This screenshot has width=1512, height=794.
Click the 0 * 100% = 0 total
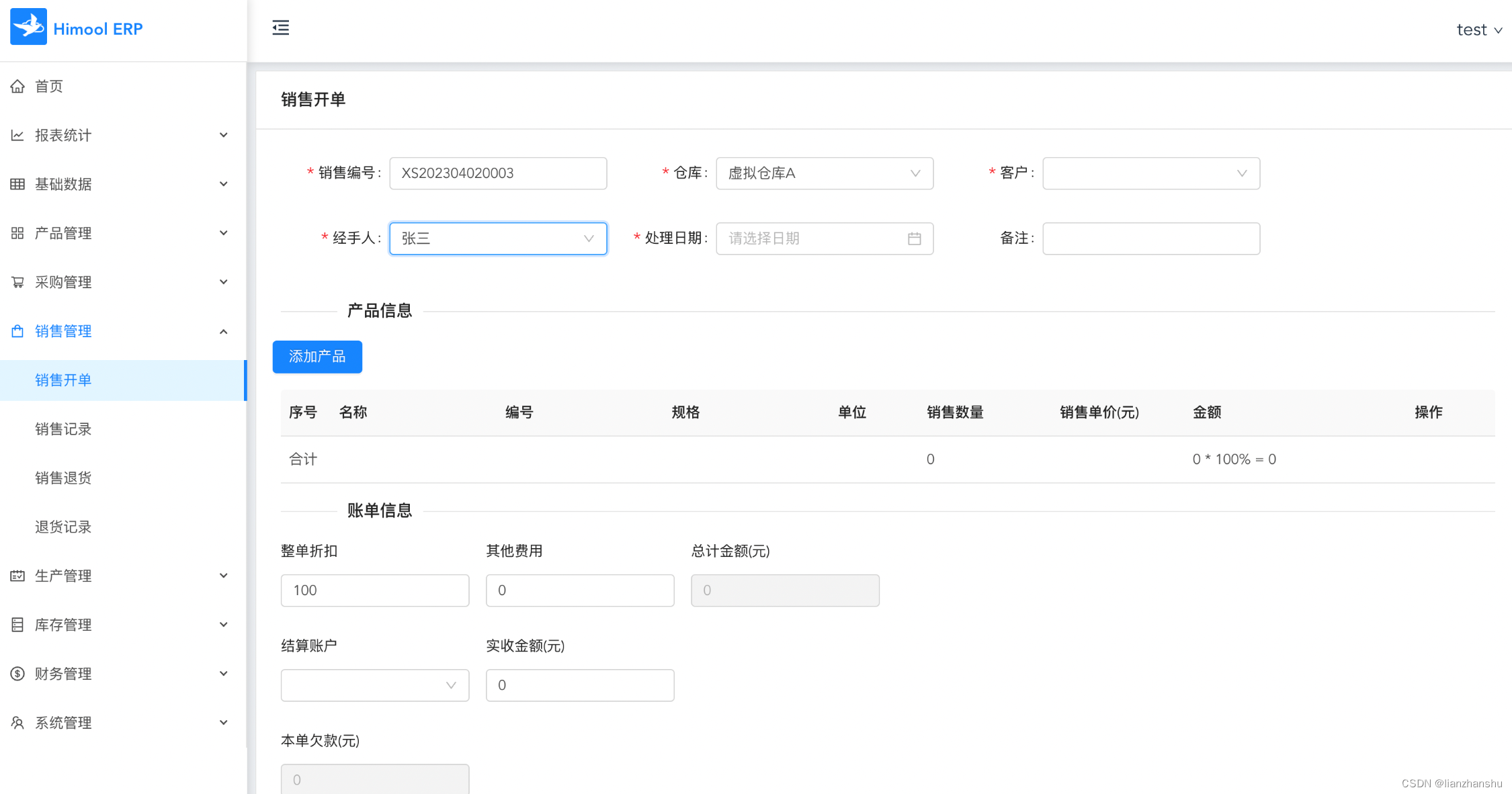point(1234,459)
